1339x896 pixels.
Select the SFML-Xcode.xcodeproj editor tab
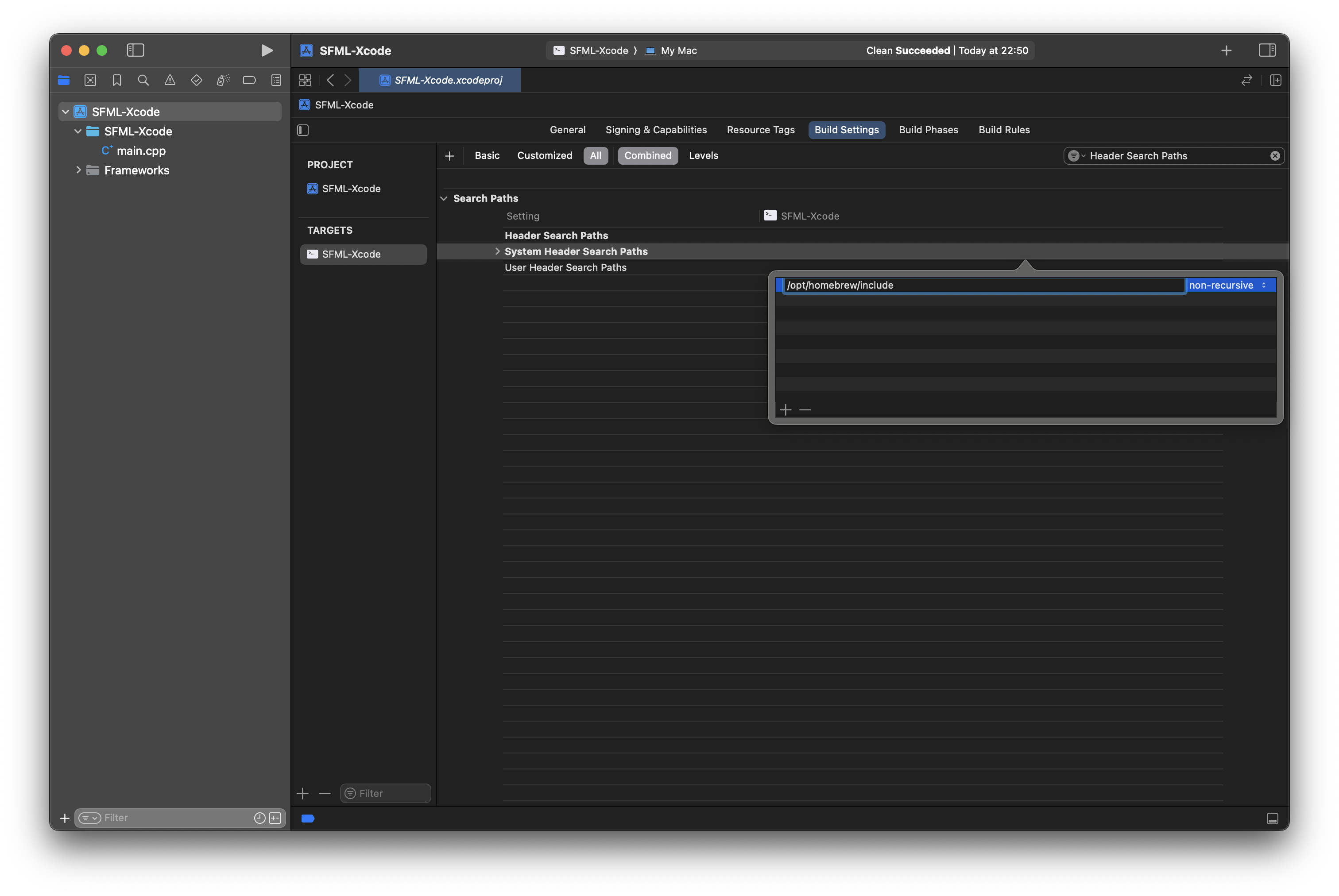[x=440, y=80]
